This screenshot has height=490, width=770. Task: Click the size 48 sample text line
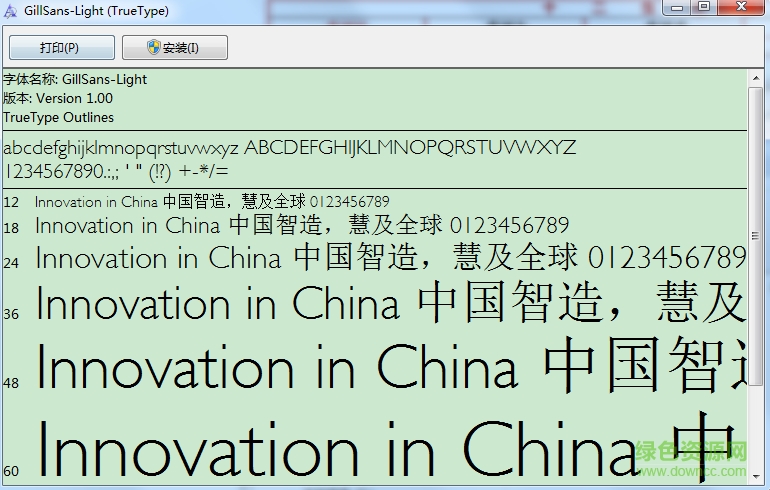click(x=391, y=366)
